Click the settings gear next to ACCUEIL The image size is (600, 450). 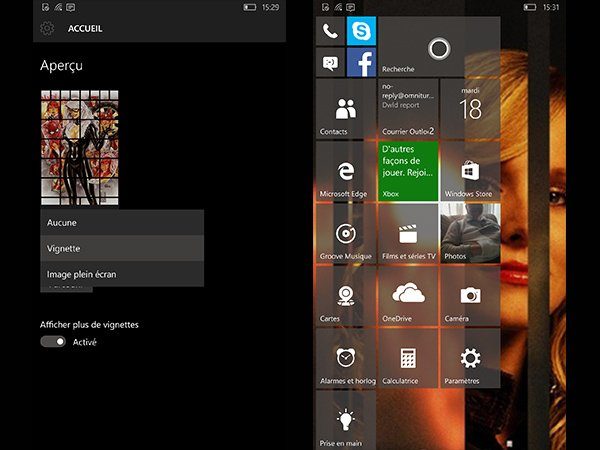(x=47, y=29)
